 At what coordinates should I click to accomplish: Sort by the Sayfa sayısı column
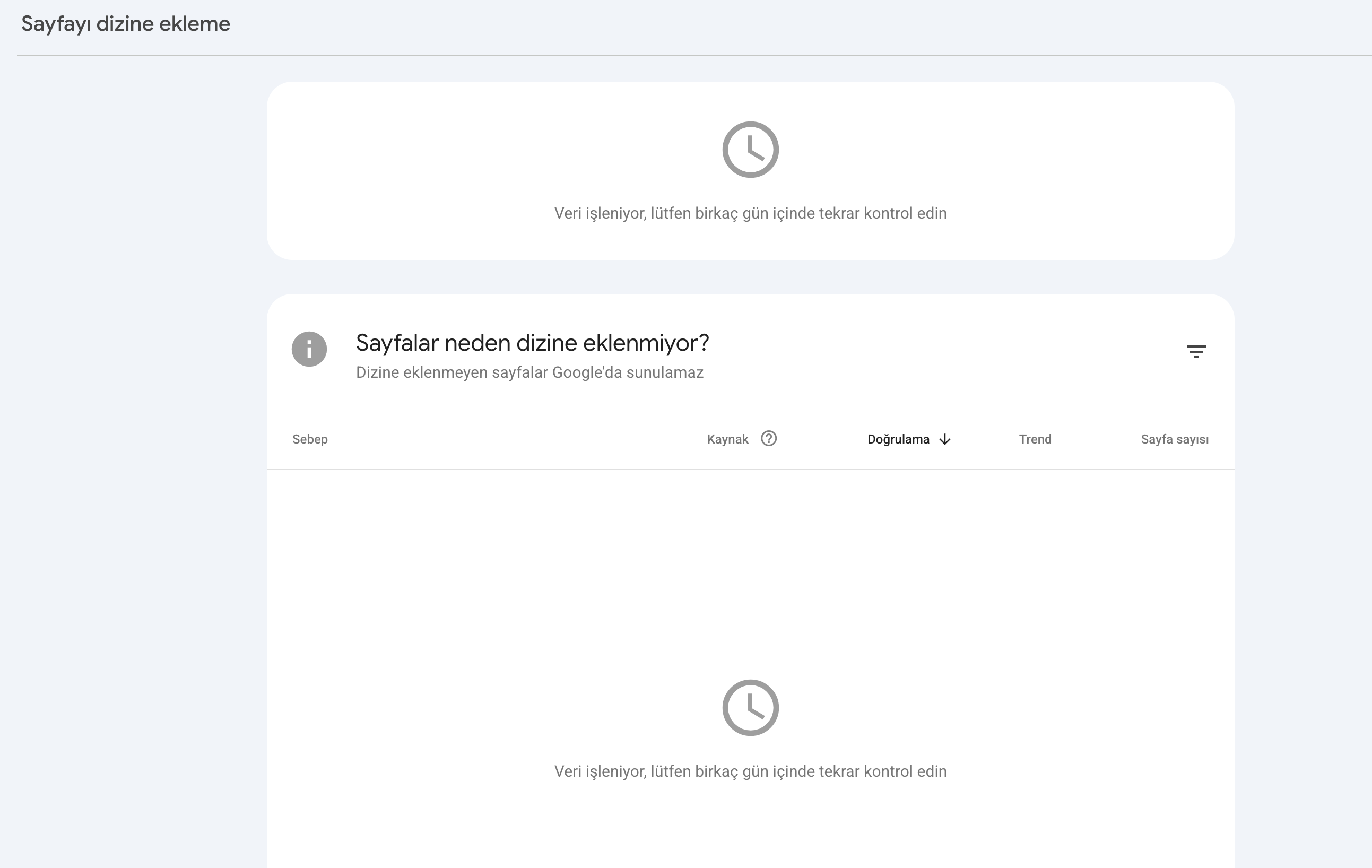1174,439
